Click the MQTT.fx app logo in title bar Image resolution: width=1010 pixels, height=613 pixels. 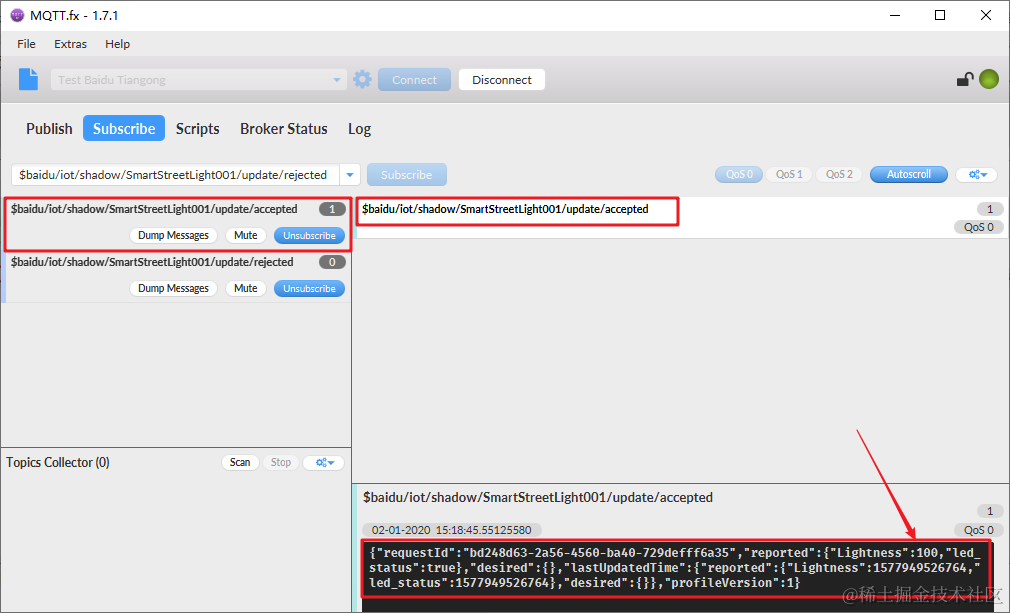[17, 15]
